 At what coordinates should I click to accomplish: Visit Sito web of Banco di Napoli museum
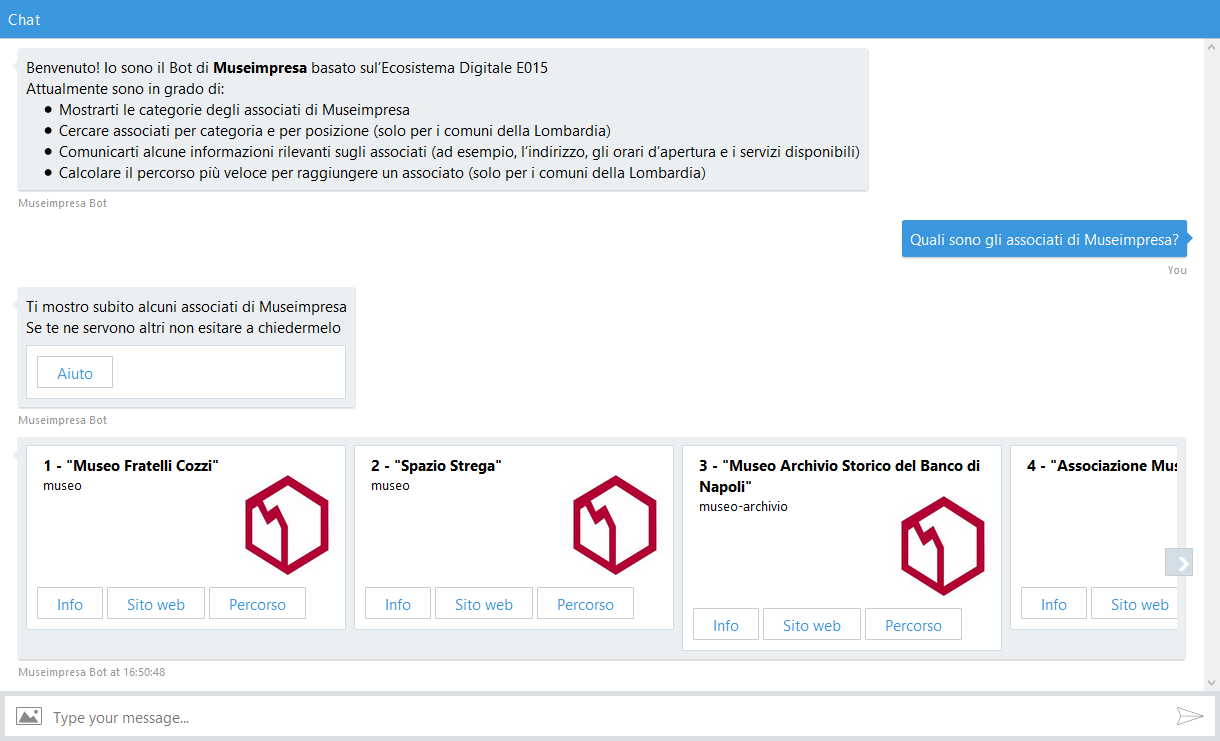(812, 625)
